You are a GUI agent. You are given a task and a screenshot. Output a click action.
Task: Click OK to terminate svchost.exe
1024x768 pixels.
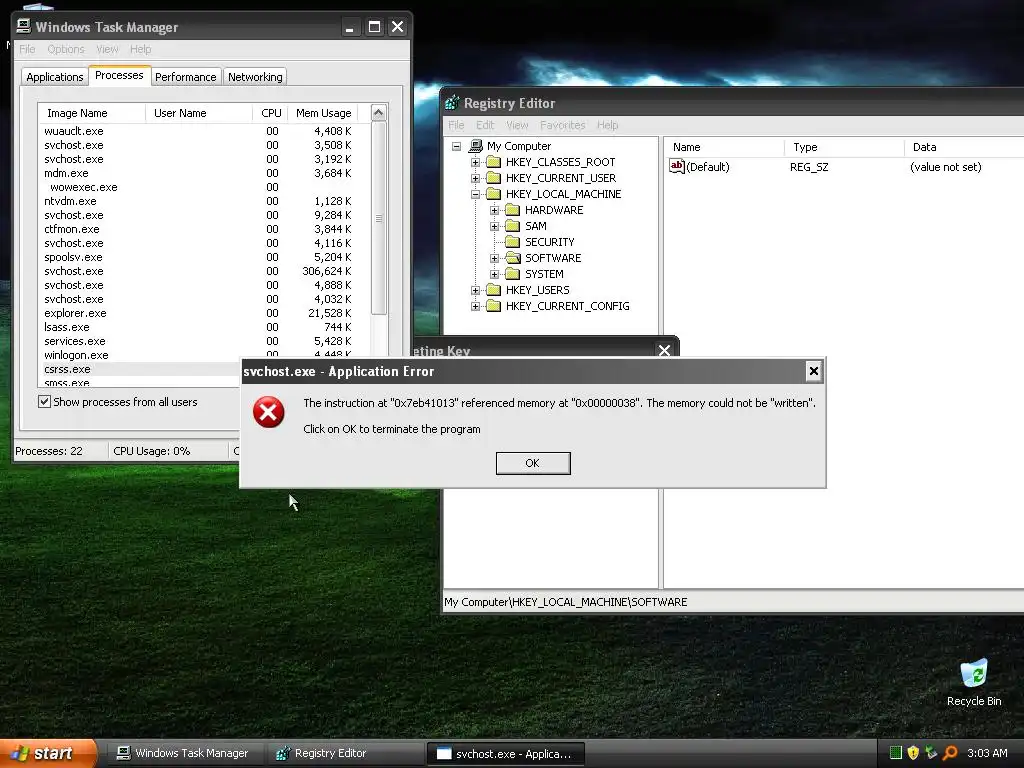(533, 463)
